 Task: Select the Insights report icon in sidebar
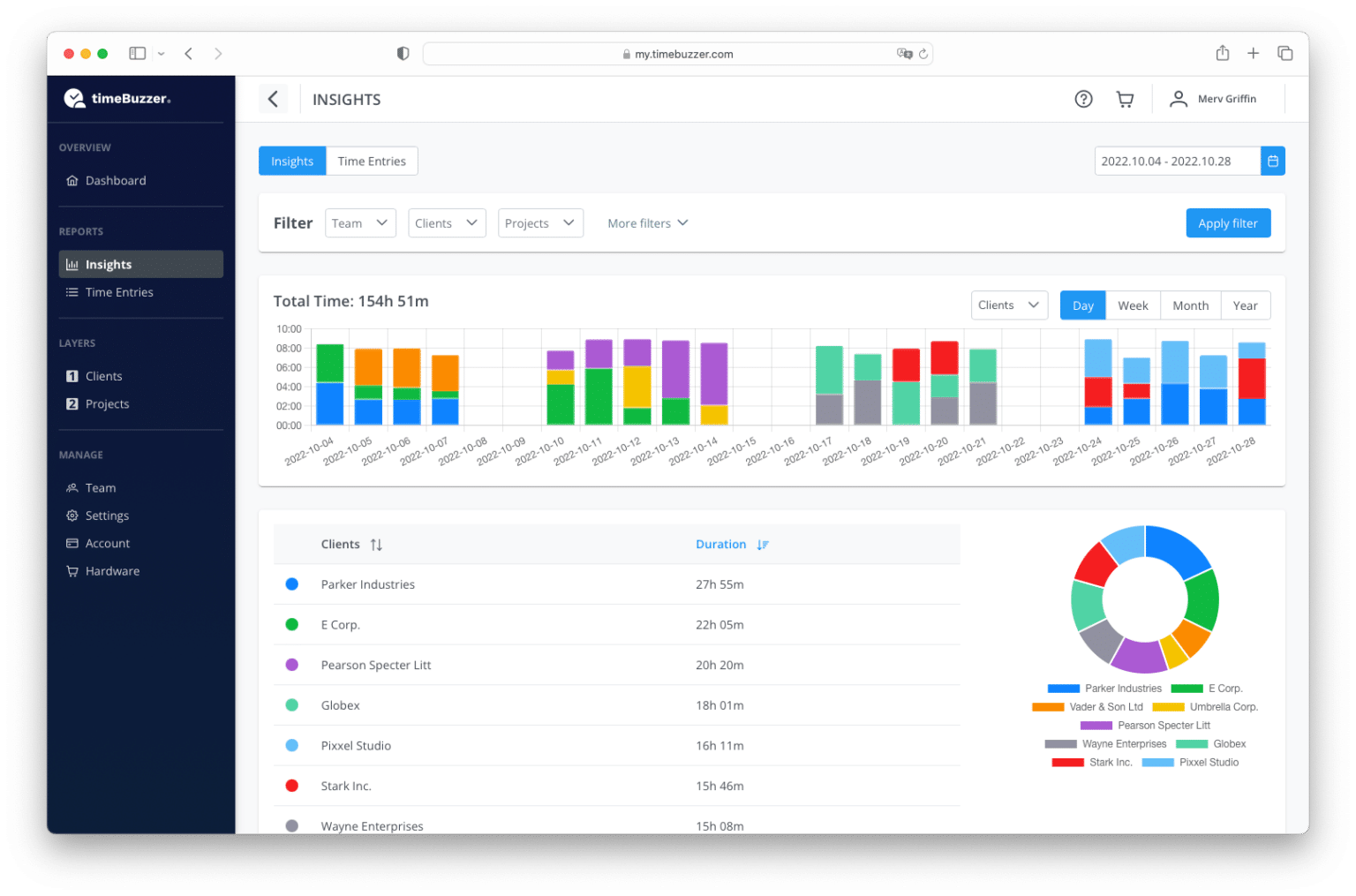73,264
